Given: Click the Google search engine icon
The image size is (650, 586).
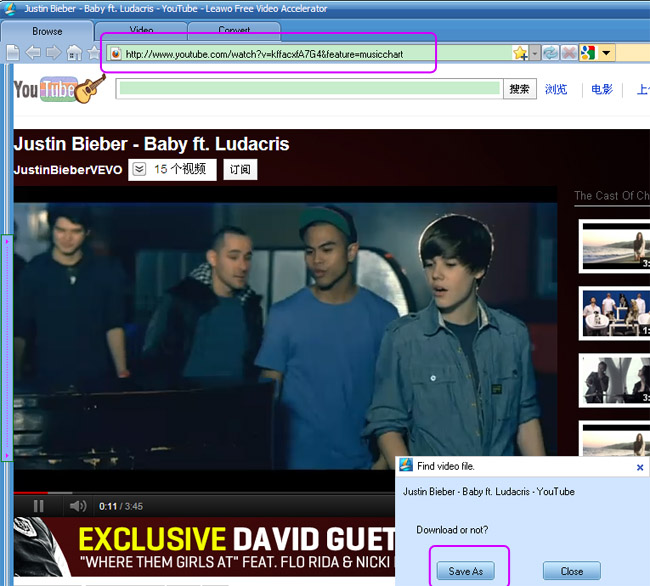Looking at the screenshot, I should coord(588,53).
